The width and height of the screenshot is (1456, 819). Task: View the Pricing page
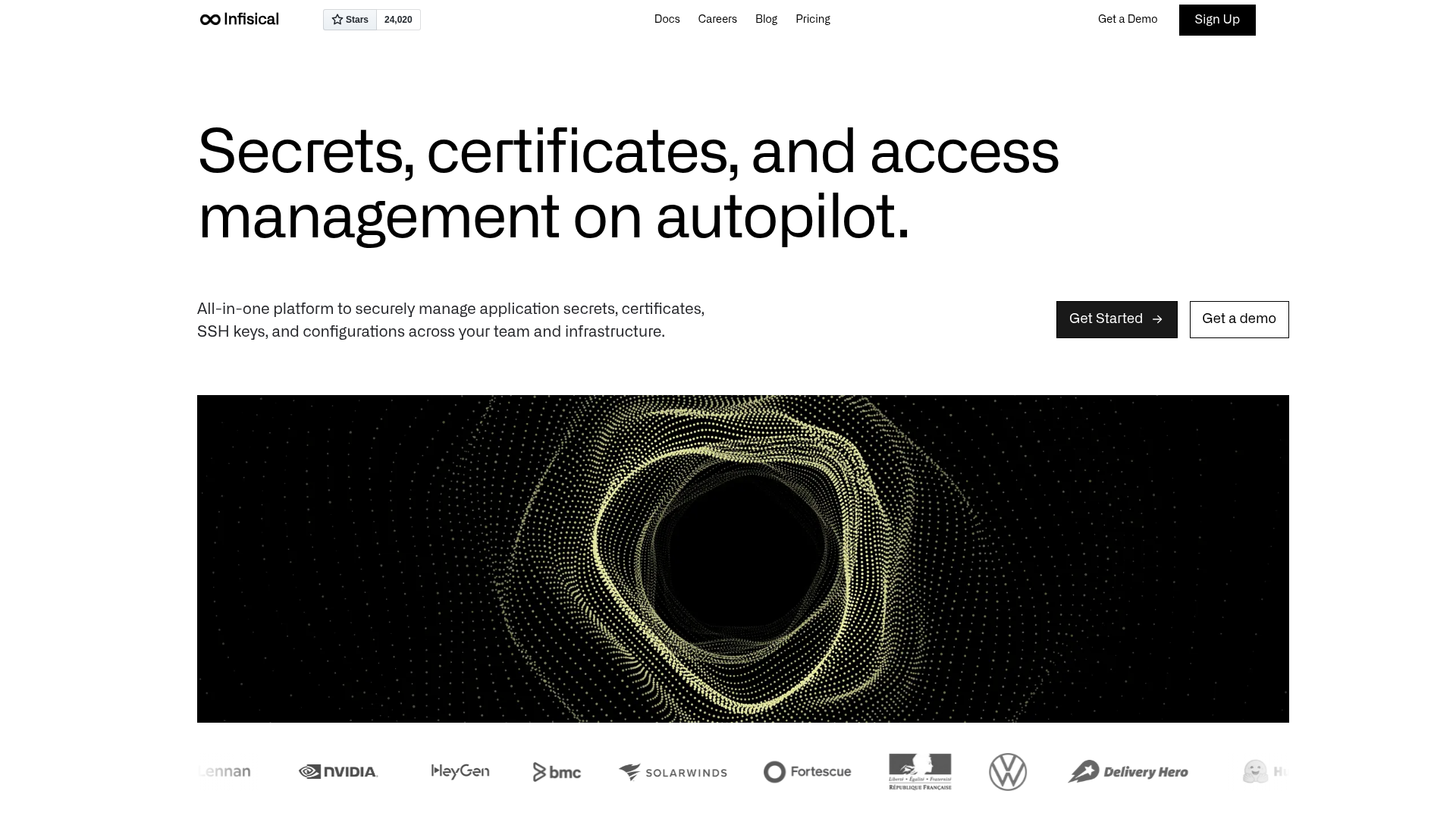(x=812, y=19)
